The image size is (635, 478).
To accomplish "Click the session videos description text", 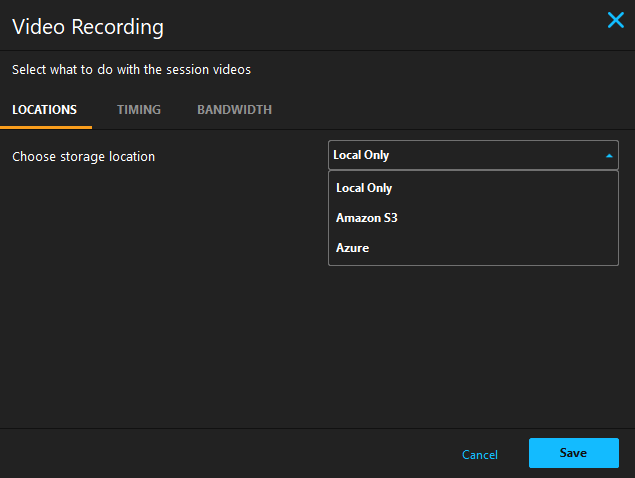I will [x=131, y=70].
